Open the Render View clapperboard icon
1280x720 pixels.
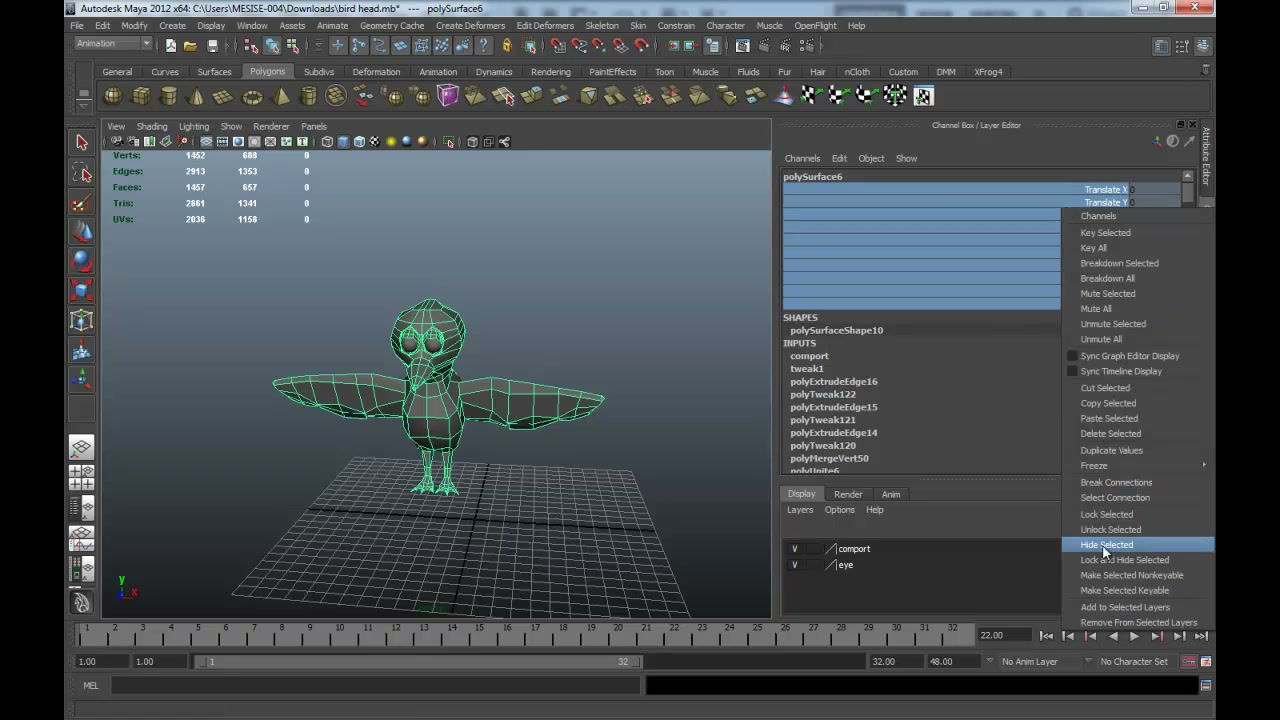click(x=743, y=46)
